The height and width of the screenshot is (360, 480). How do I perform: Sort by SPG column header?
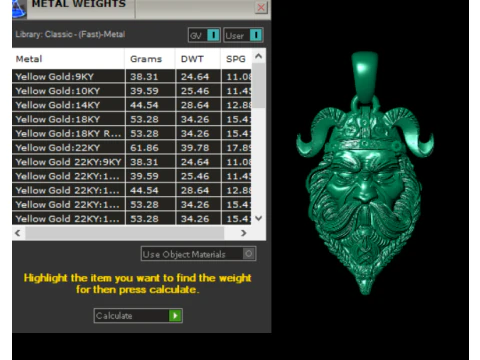click(x=236, y=59)
